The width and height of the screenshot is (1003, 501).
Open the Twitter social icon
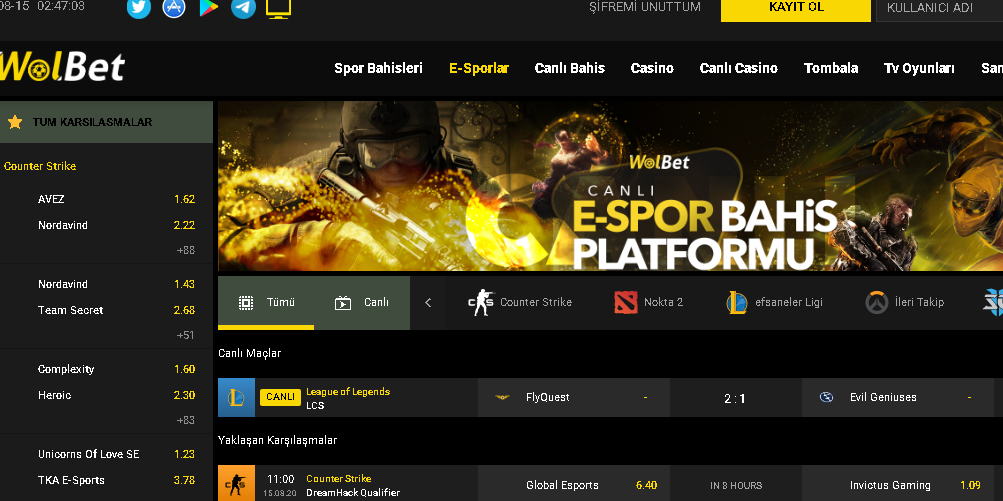139,7
